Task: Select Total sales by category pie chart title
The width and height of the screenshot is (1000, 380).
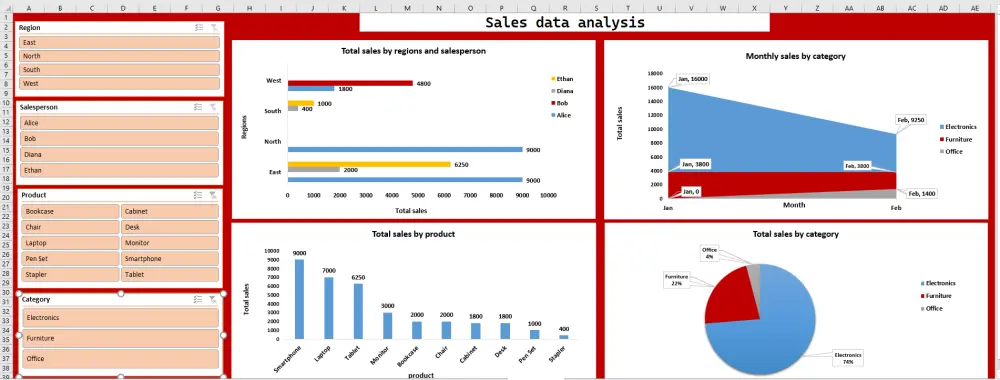Action: tap(795, 234)
